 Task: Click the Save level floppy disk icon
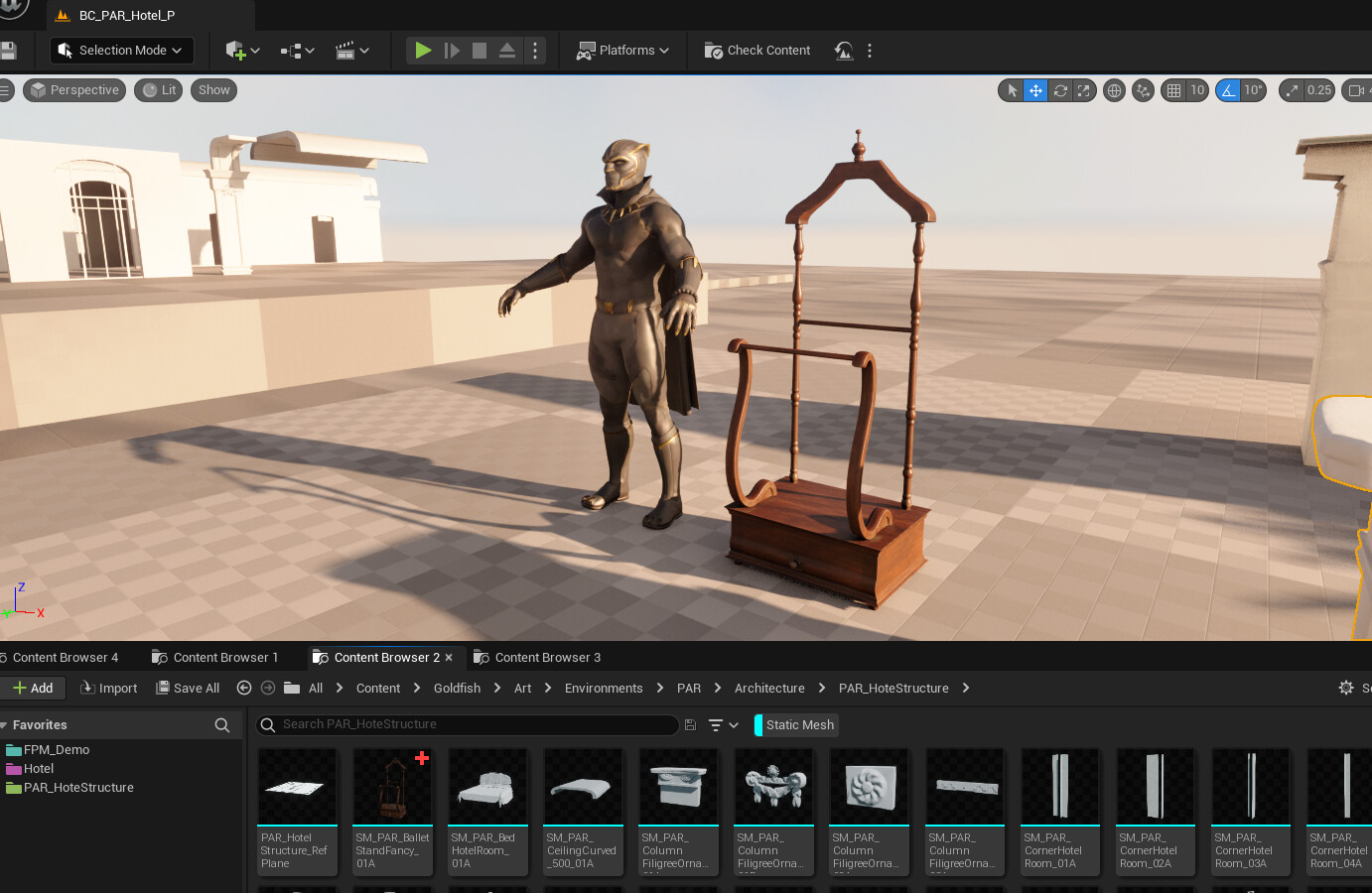click(x=8, y=51)
